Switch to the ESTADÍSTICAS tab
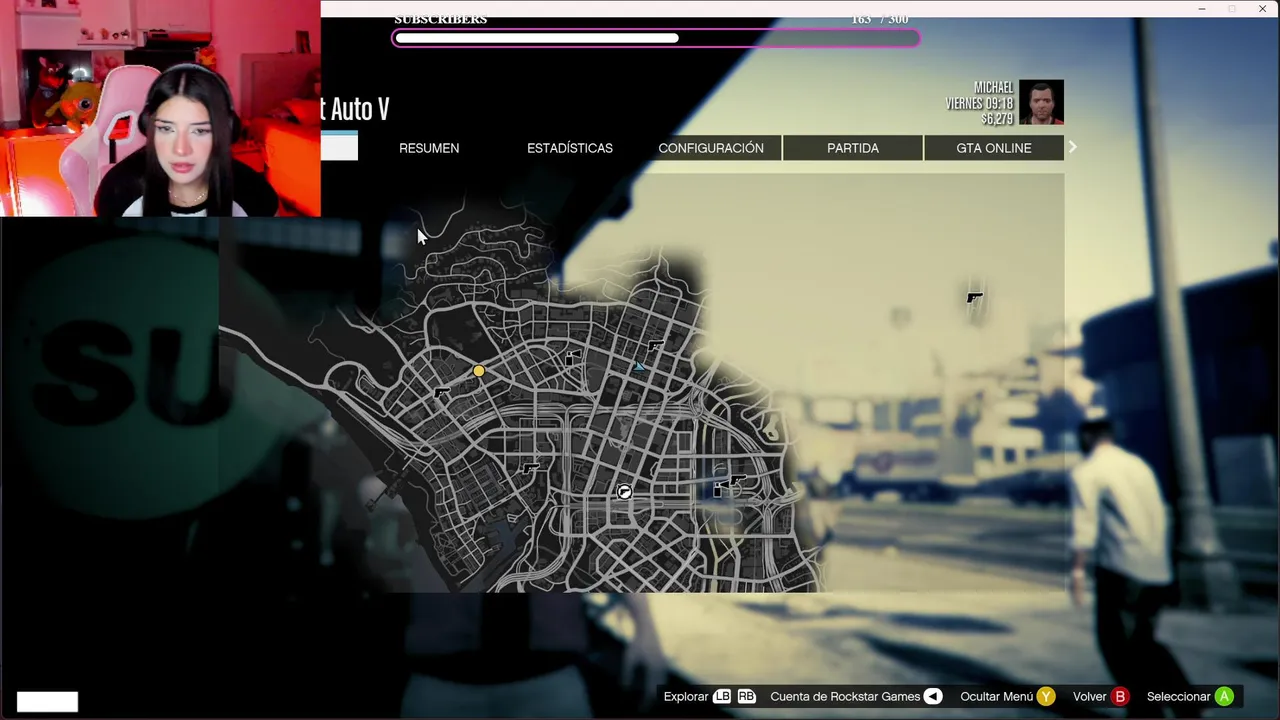The width and height of the screenshot is (1280, 720). [x=570, y=148]
